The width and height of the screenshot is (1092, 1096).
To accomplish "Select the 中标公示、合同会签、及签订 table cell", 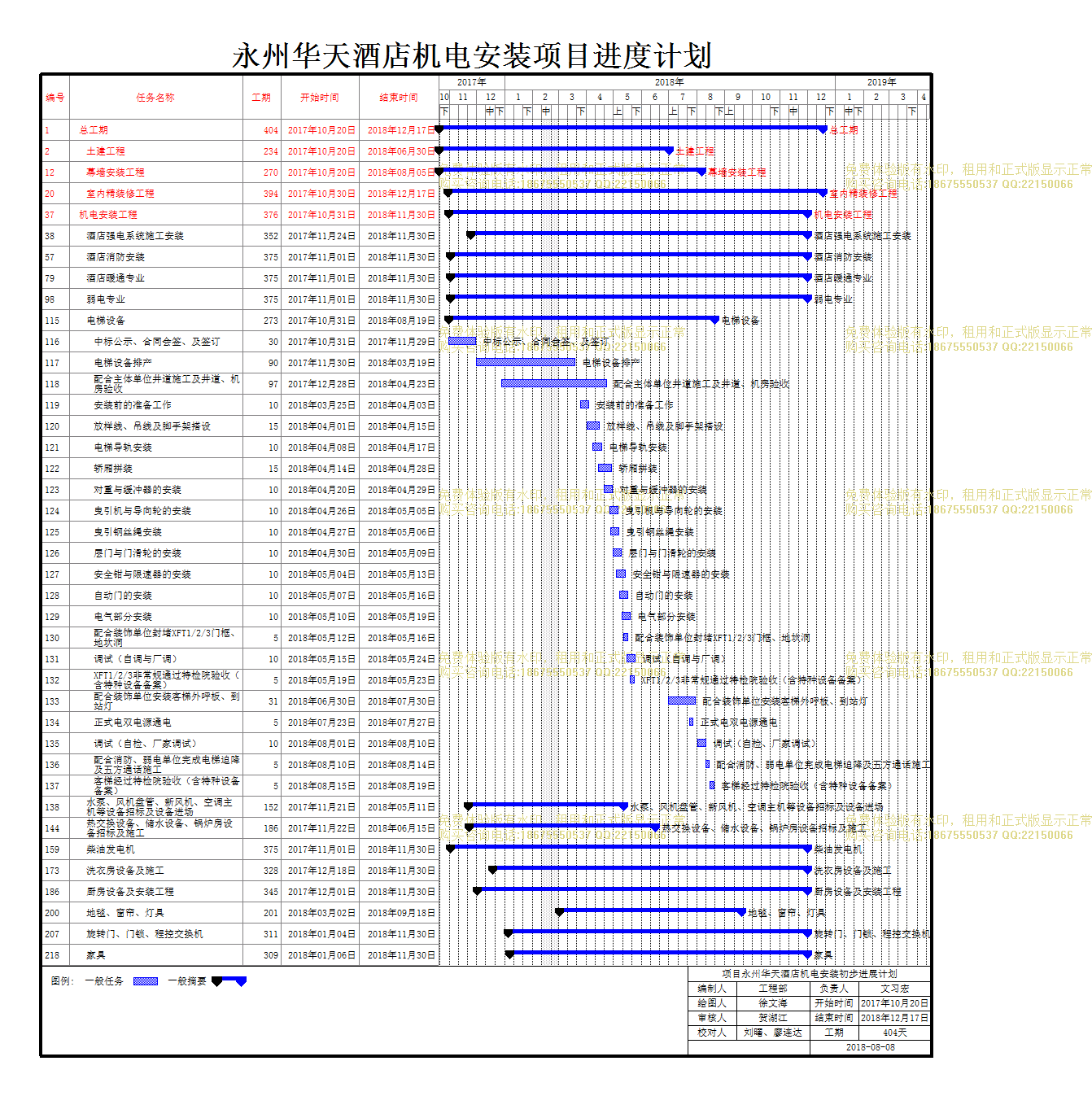I will (155, 342).
